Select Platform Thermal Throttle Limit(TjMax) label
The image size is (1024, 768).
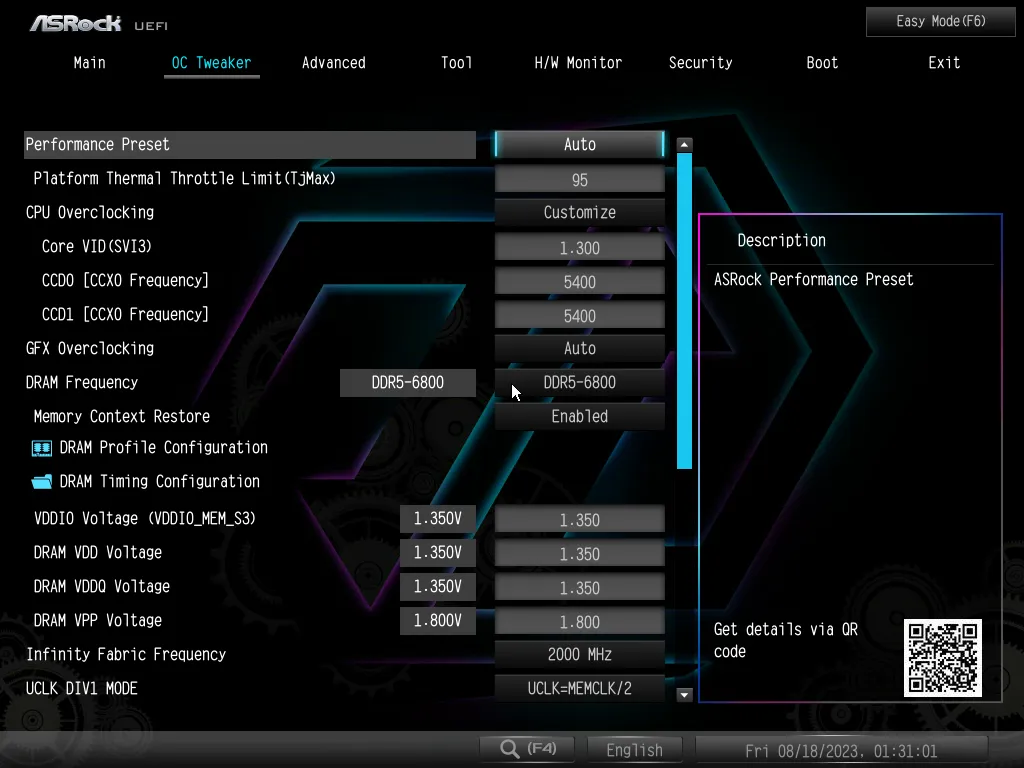pos(184,178)
